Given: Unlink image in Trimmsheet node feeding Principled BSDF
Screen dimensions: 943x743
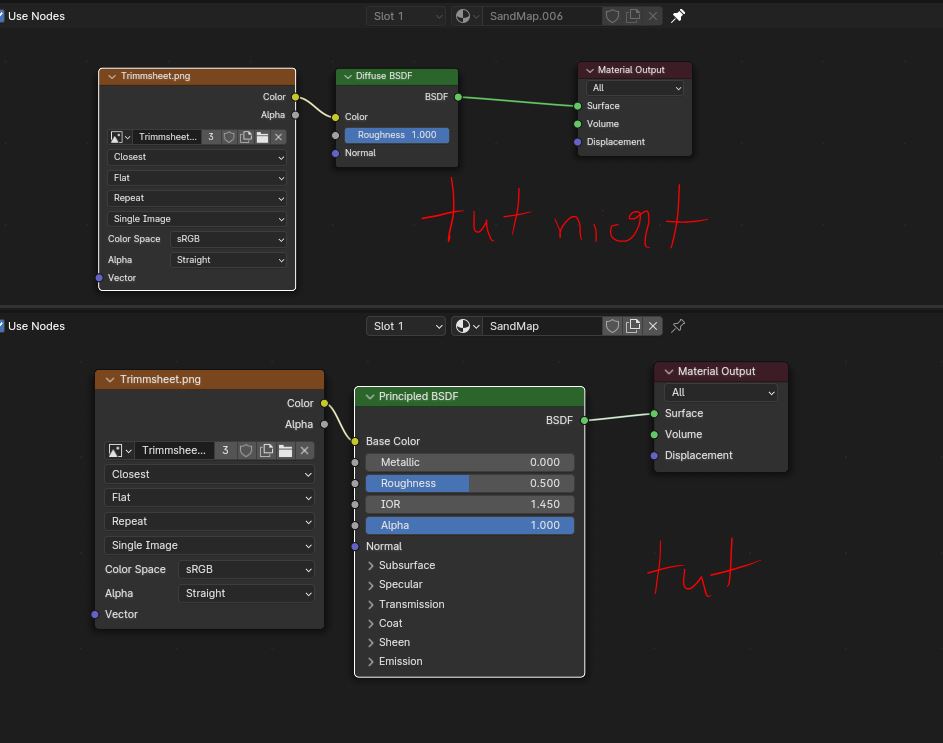Looking at the screenshot, I should (x=305, y=451).
